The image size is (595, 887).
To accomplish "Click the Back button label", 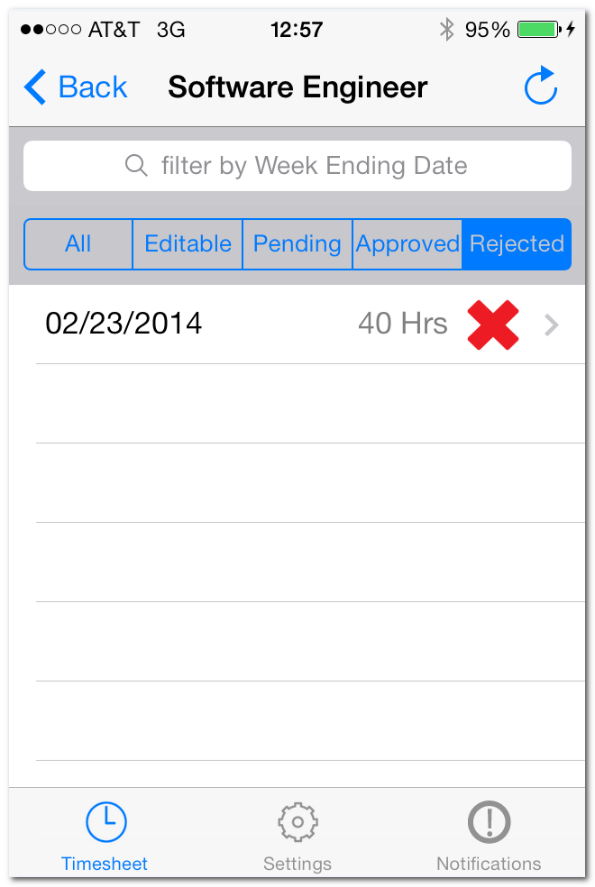I will pyautogui.click(x=93, y=87).
